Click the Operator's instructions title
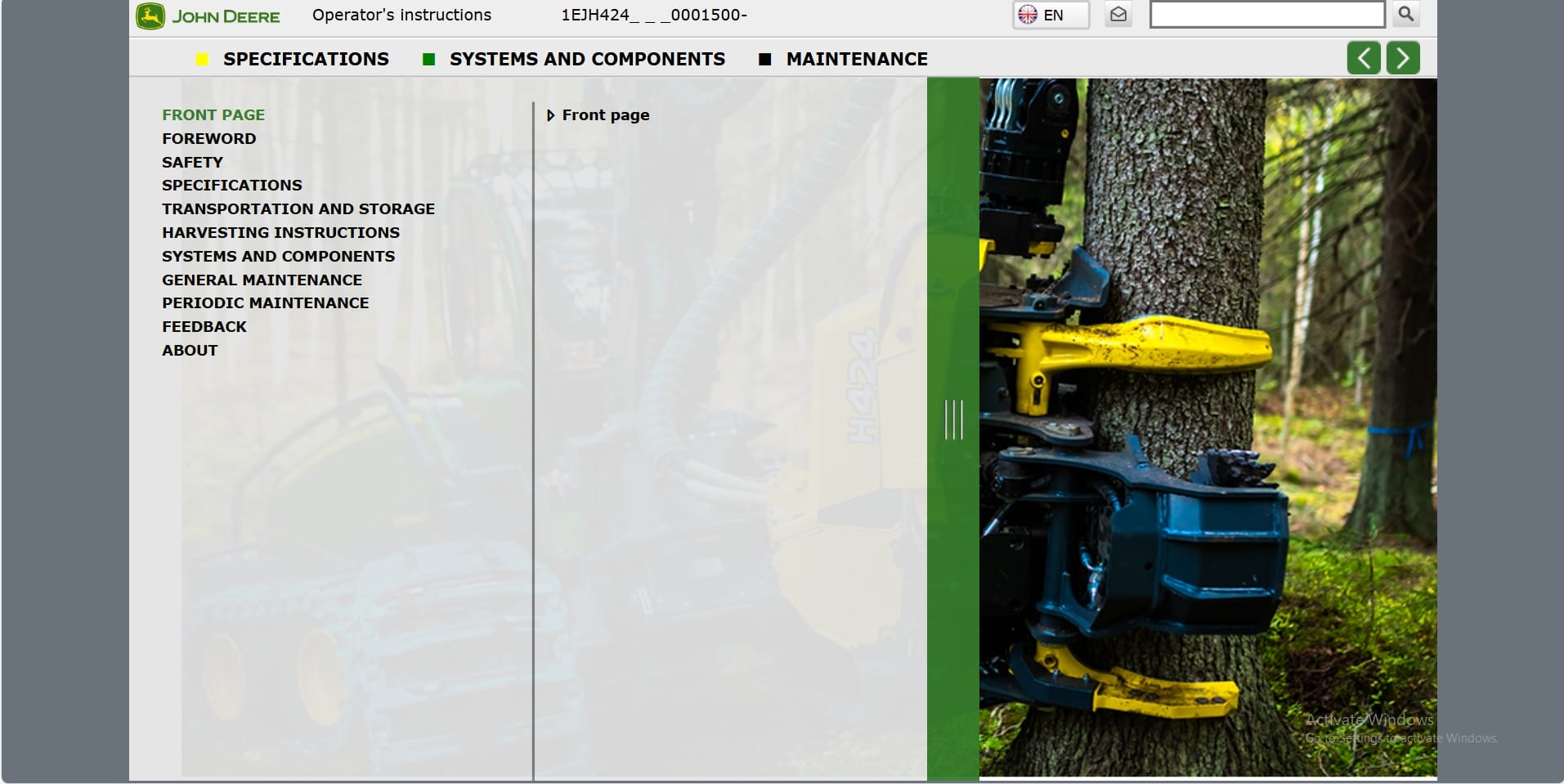The width and height of the screenshot is (1564, 784). pyautogui.click(x=401, y=15)
